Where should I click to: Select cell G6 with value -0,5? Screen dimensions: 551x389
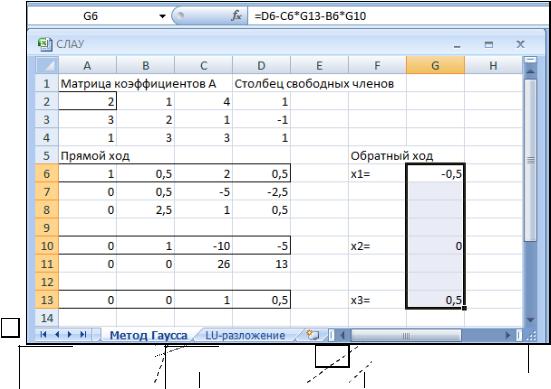coord(435,174)
